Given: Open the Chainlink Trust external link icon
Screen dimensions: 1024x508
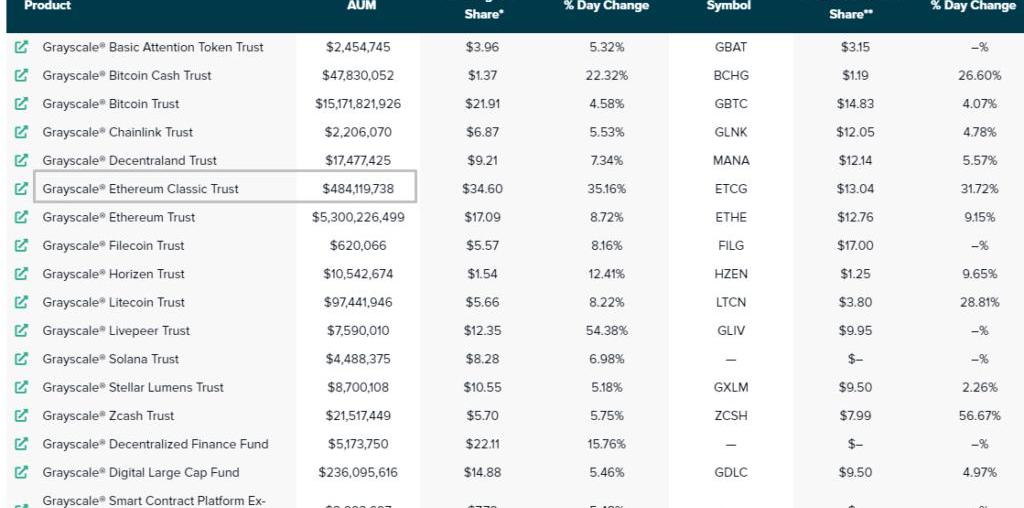Looking at the screenshot, I should 22,132.
